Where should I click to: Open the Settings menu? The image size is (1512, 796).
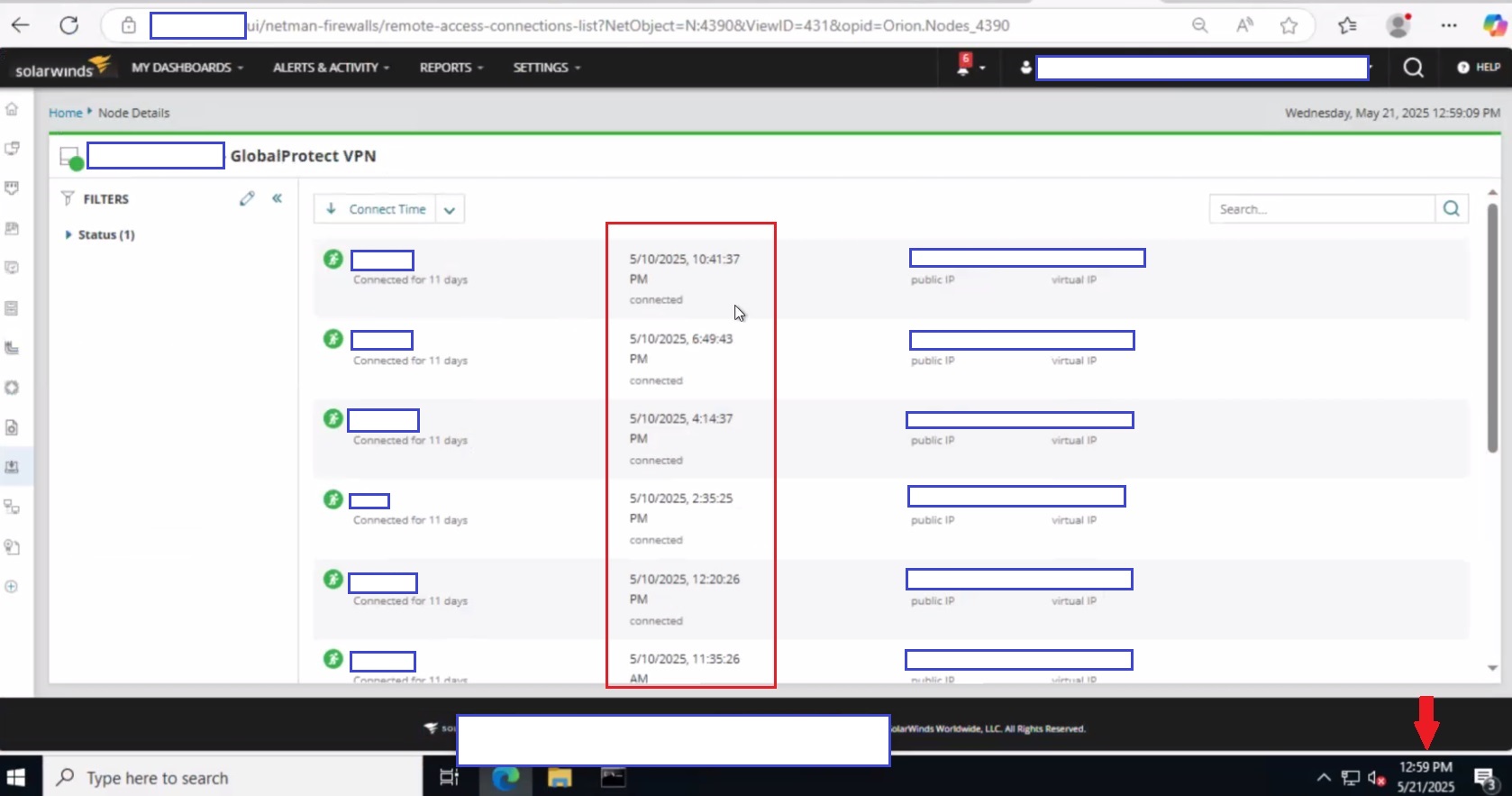[547, 68]
